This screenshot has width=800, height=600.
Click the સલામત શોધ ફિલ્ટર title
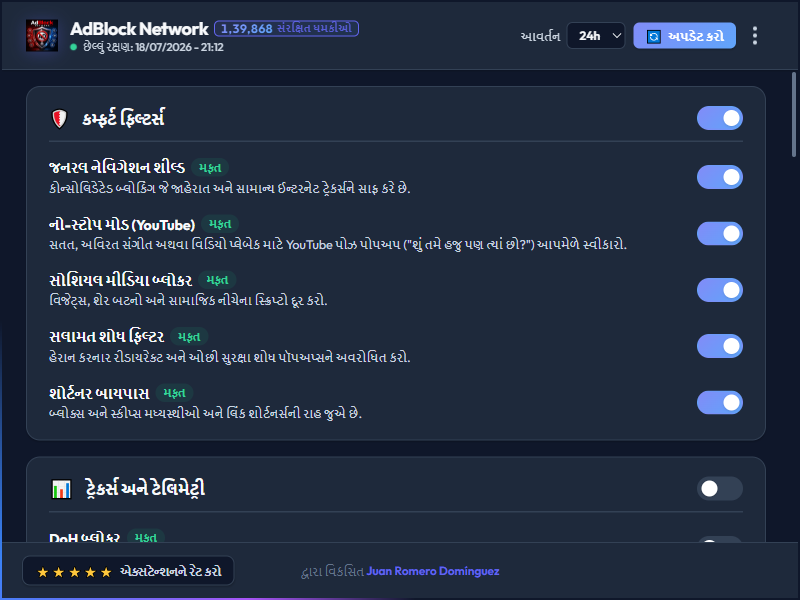107,337
